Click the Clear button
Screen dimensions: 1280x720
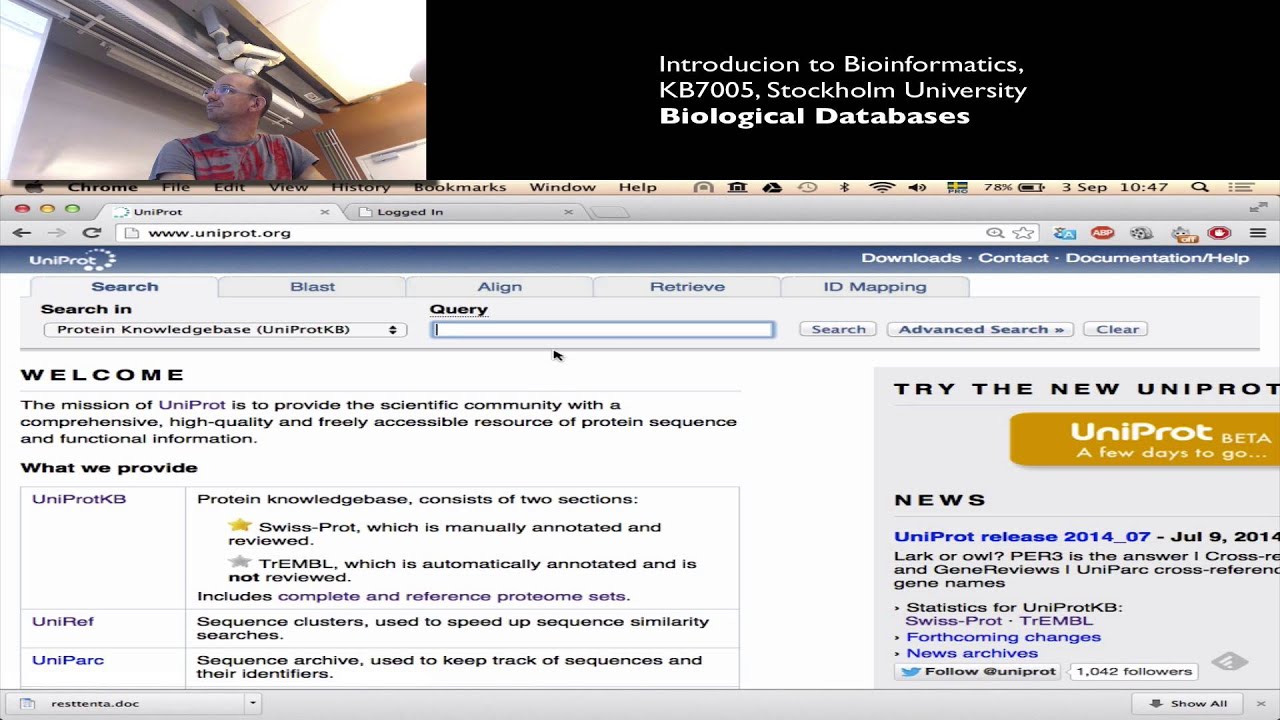(1117, 329)
